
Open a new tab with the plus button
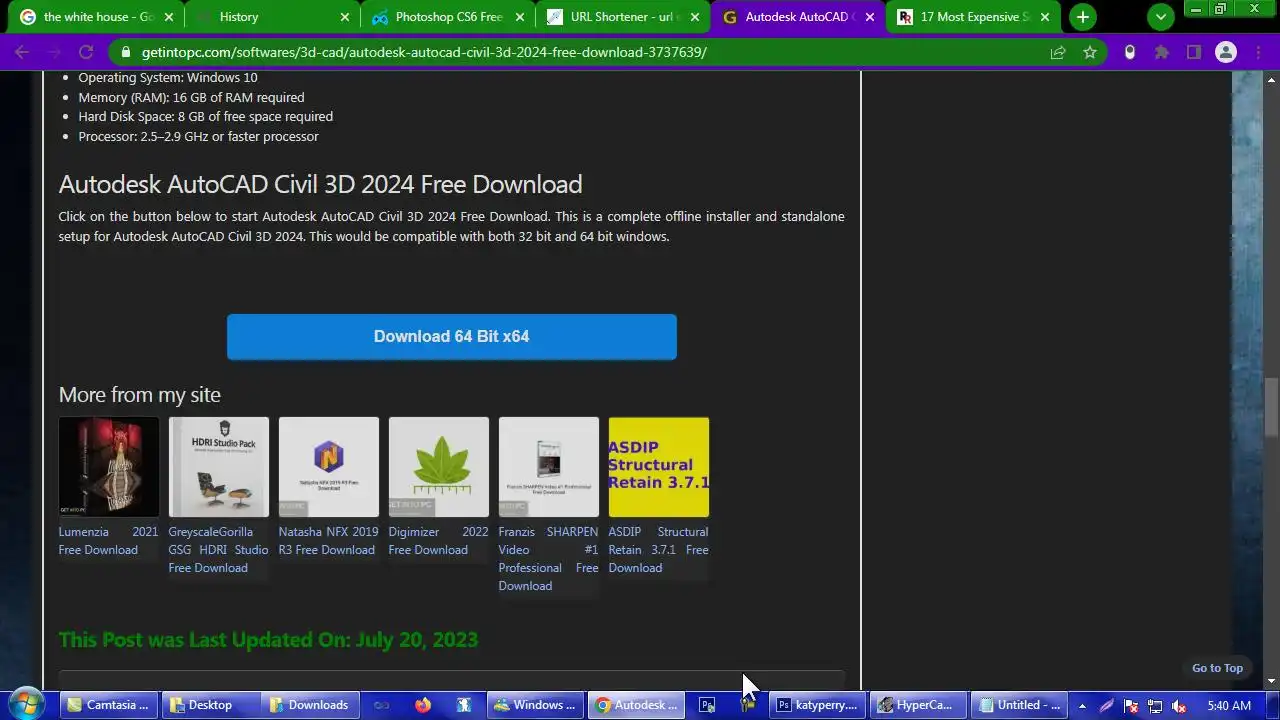tap(1083, 17)
